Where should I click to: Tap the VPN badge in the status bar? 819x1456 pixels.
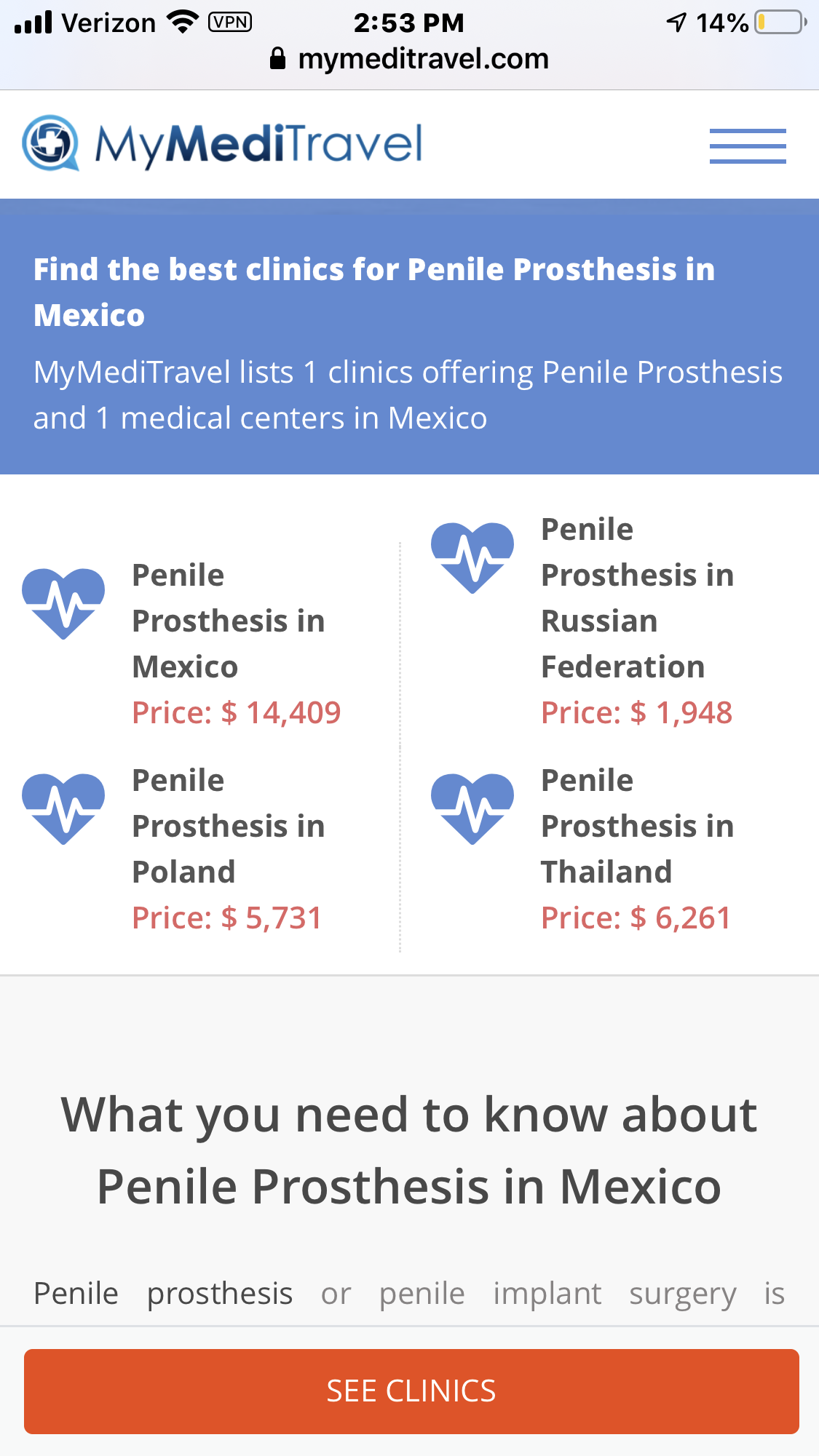click(x=230, y=23)
